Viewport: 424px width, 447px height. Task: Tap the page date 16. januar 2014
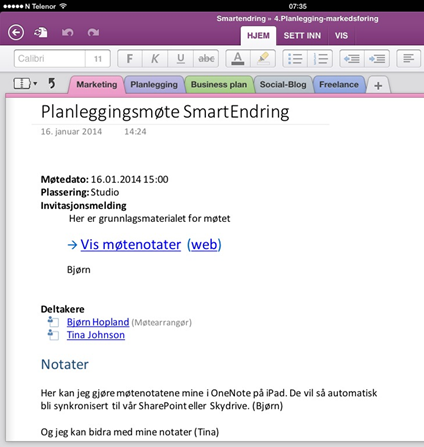click(71, 132)
